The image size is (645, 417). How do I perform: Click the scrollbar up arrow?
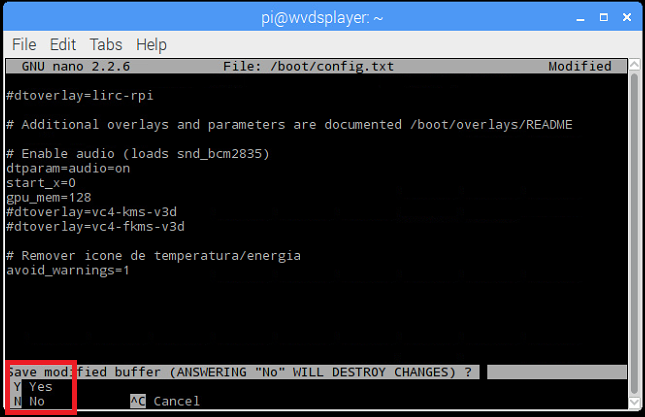click(634, 65)
